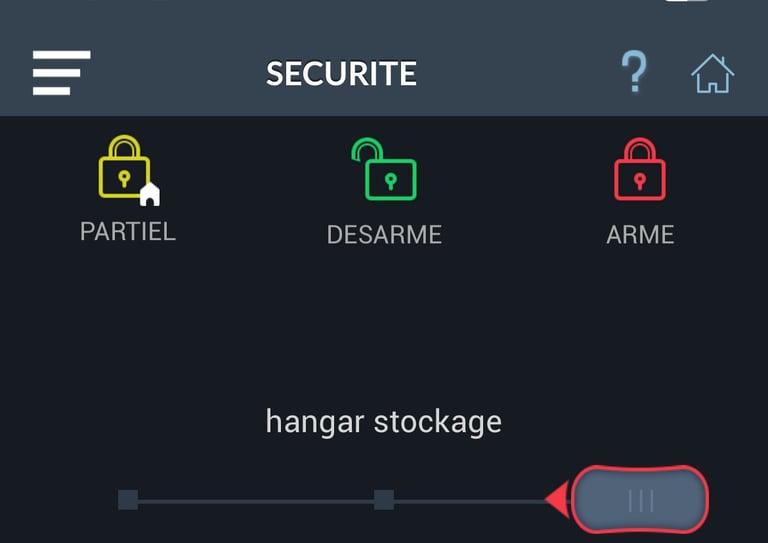Click the empty dark area below the DESARME label
This screenshot has height=543, width=768.
click(x=384, y=320)
